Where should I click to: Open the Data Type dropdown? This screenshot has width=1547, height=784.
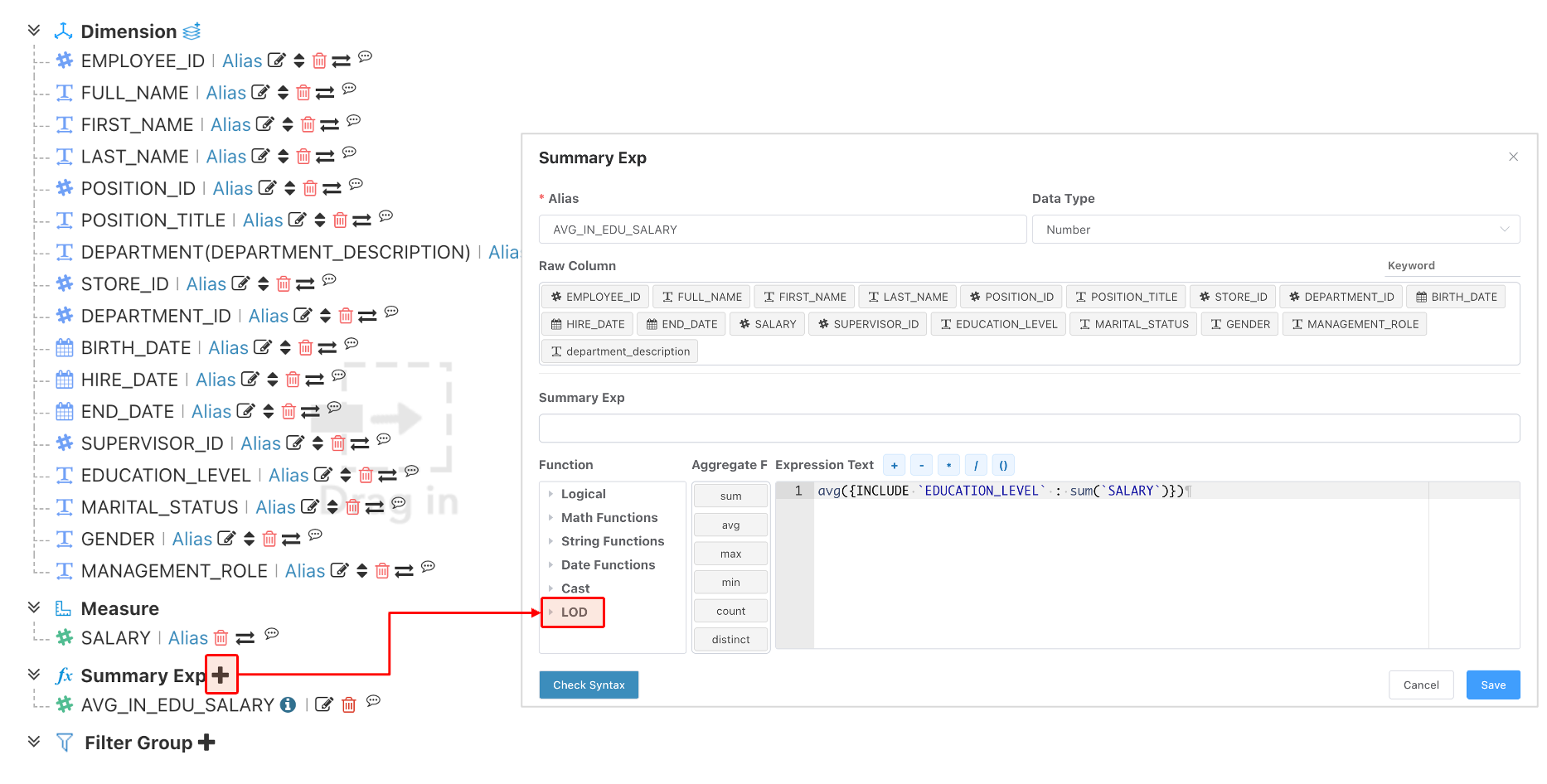click(1276, 230)
